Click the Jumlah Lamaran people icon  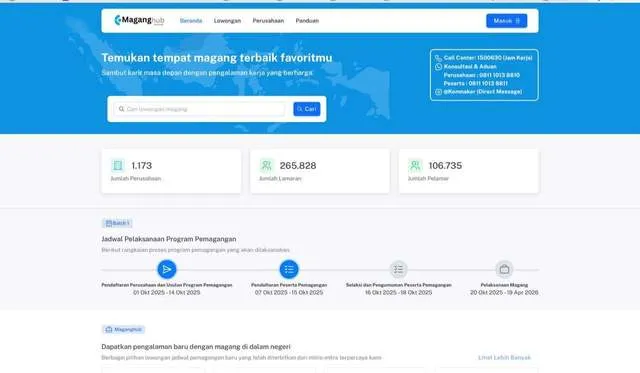point(266,165)
